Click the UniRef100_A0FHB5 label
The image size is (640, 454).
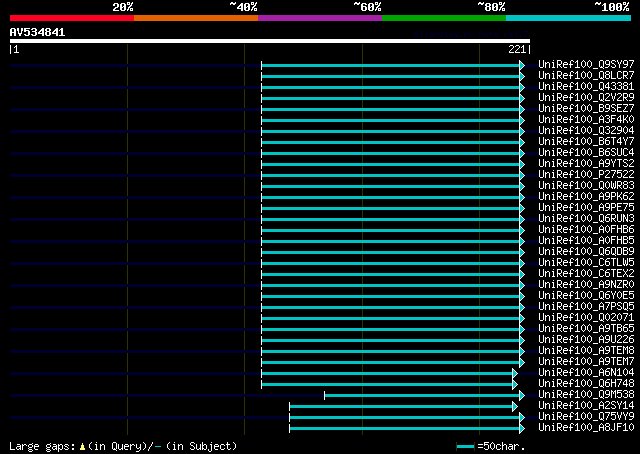pyautogui.click(x=586, y=241)
